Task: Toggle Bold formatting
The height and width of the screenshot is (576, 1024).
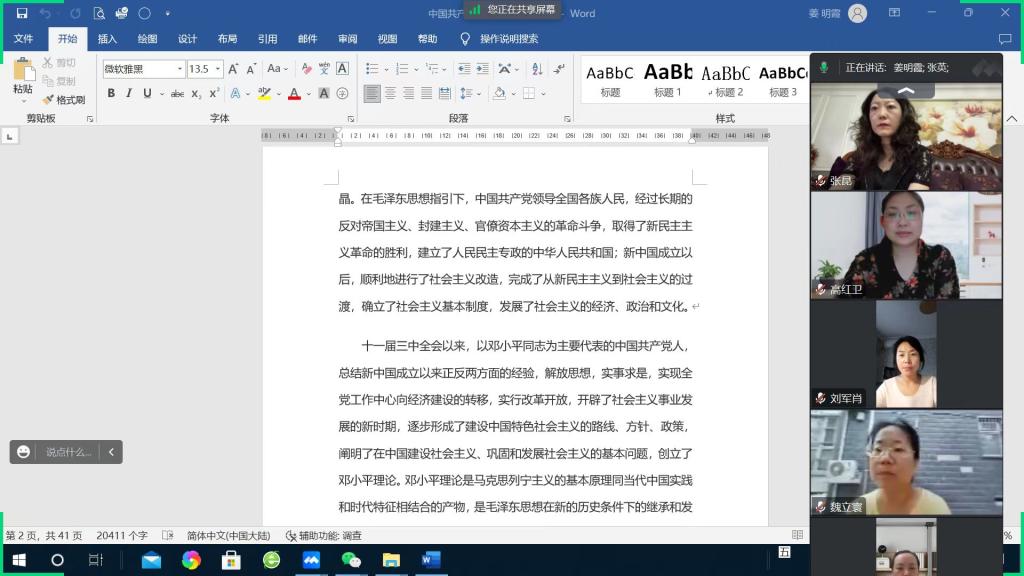Action: point(111,94)
